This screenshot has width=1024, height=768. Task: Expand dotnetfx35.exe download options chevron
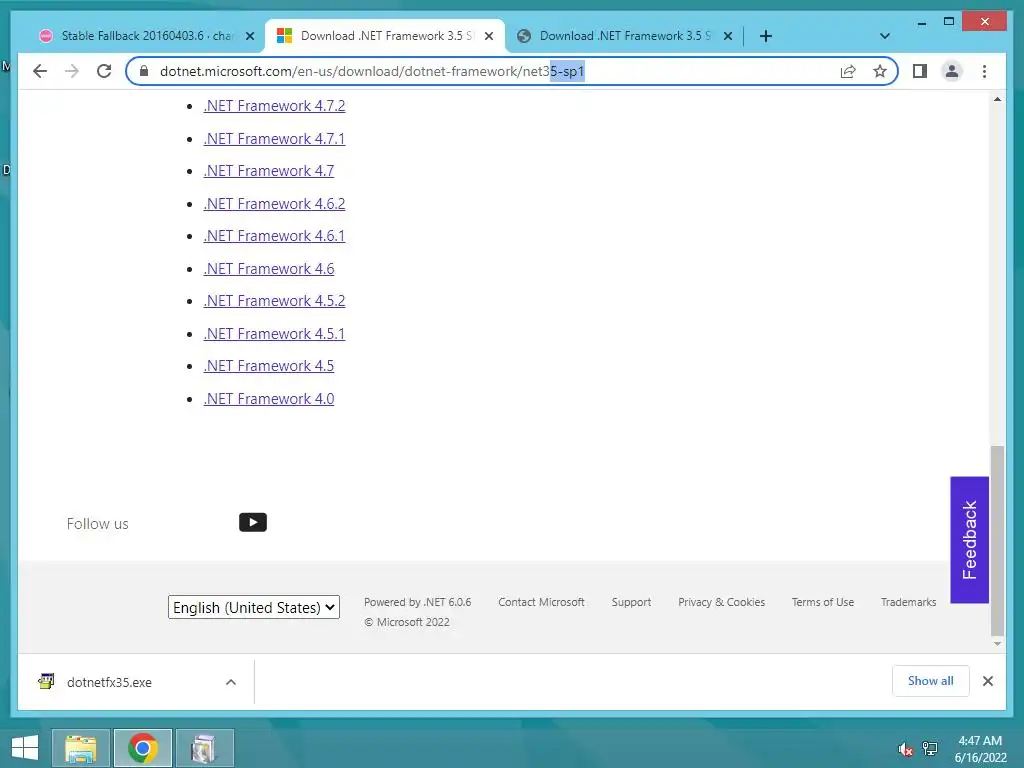pyautogui.click(x=231, y=682)
